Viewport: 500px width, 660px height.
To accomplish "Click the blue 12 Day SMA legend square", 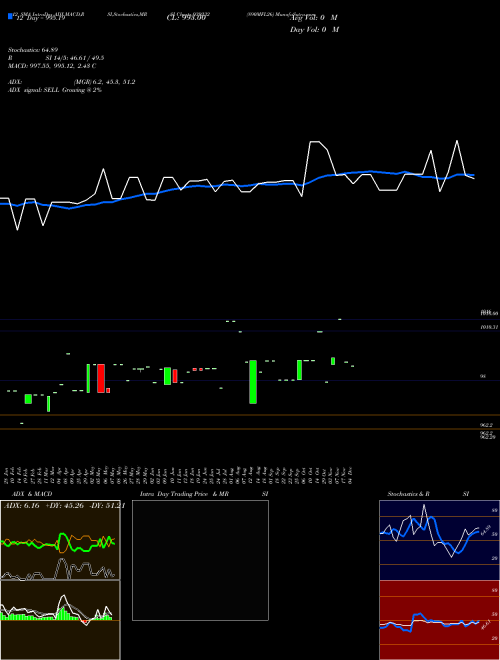I will (x=10, y=16).
